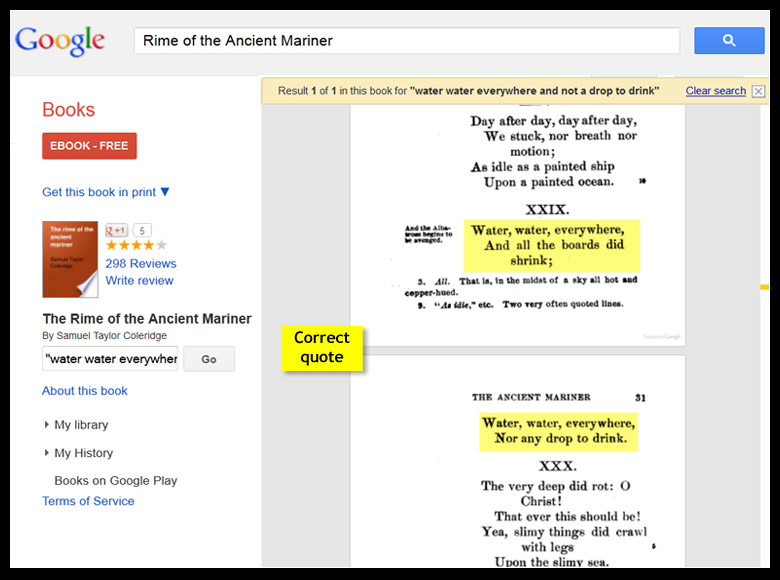Image resolution: width=780 pixels, height=580 pixels.
Task: Click the red Books heading
Action: (68, 110)
